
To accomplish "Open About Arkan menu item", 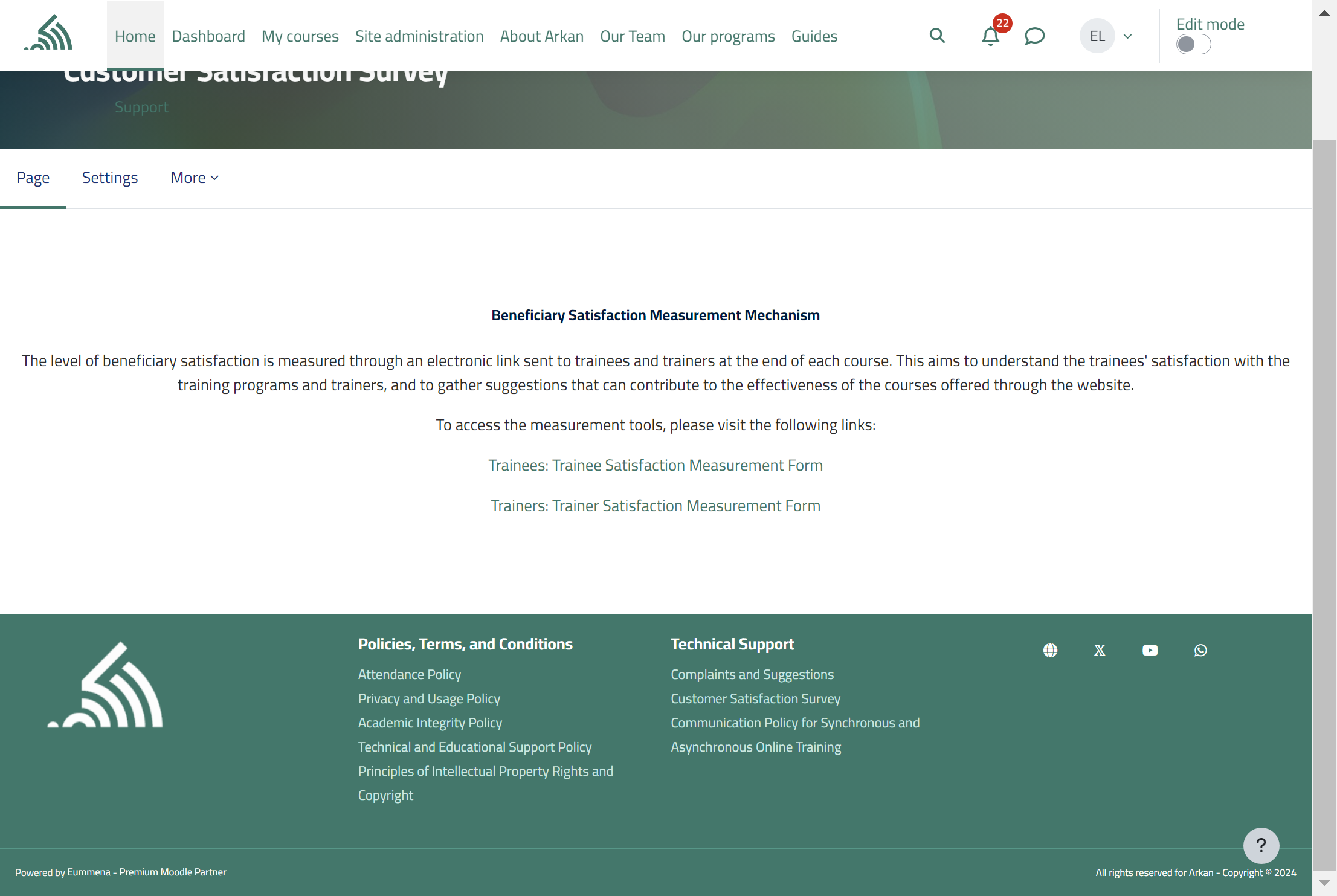I will (542, 36).
